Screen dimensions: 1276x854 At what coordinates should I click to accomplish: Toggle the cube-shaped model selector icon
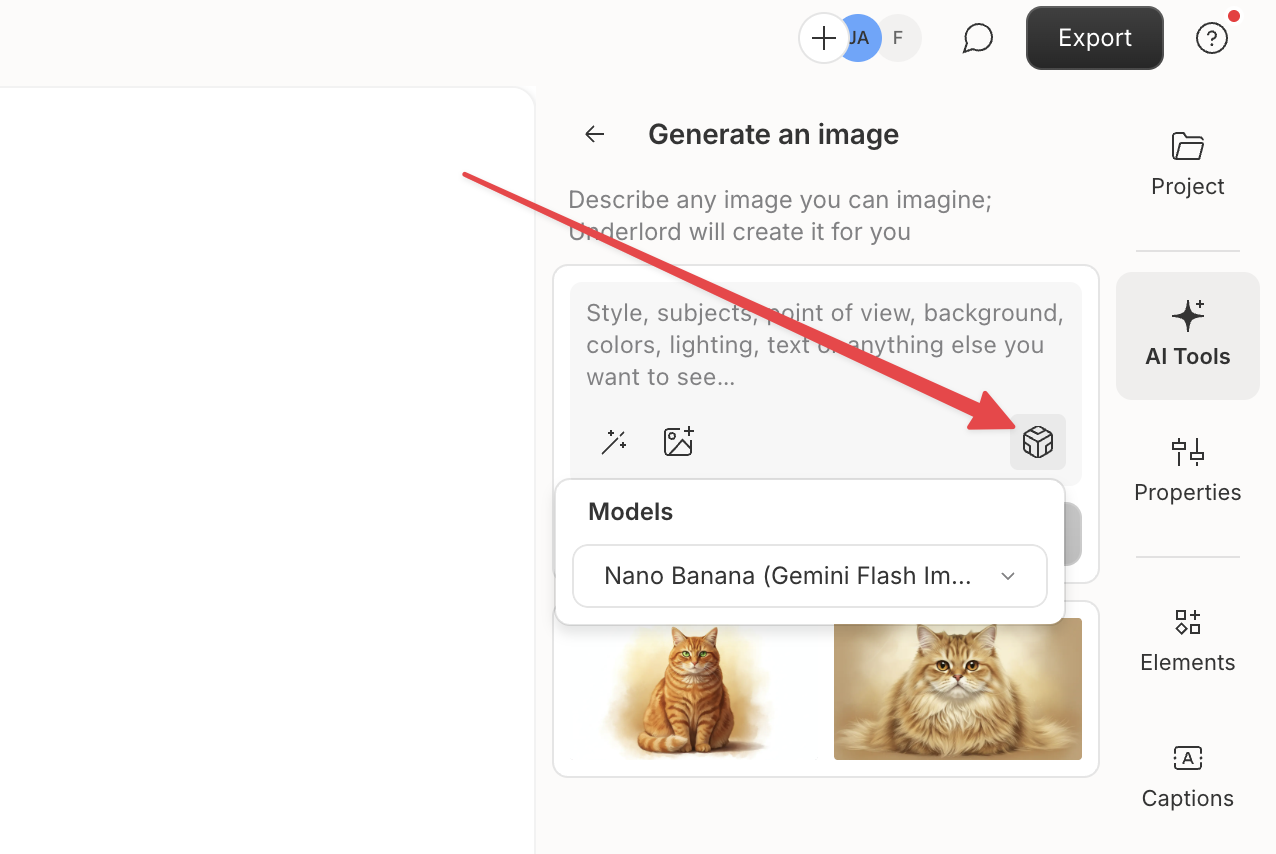1037,442
